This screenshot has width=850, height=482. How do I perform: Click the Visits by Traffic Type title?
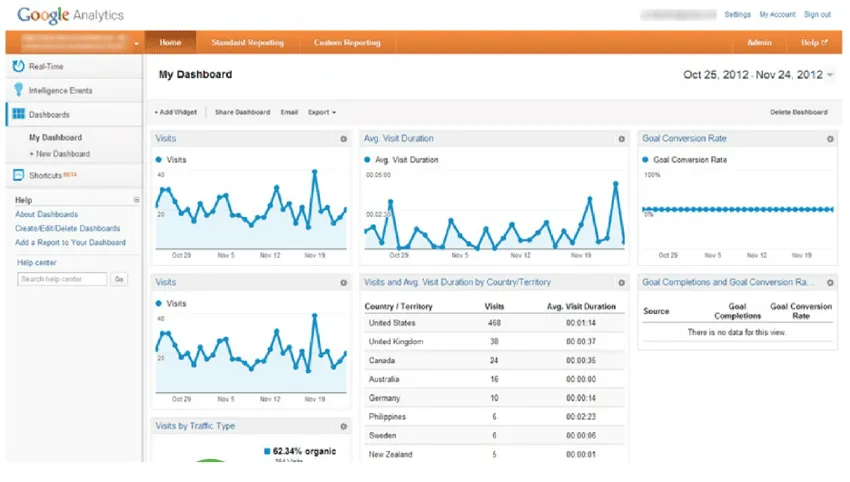tap(195, 426)
